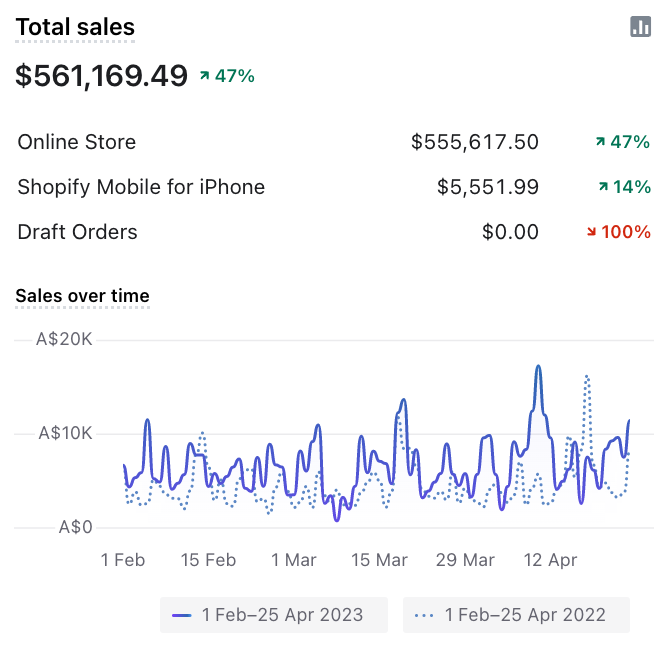Open the Total sales heading link

click(75, 27)
